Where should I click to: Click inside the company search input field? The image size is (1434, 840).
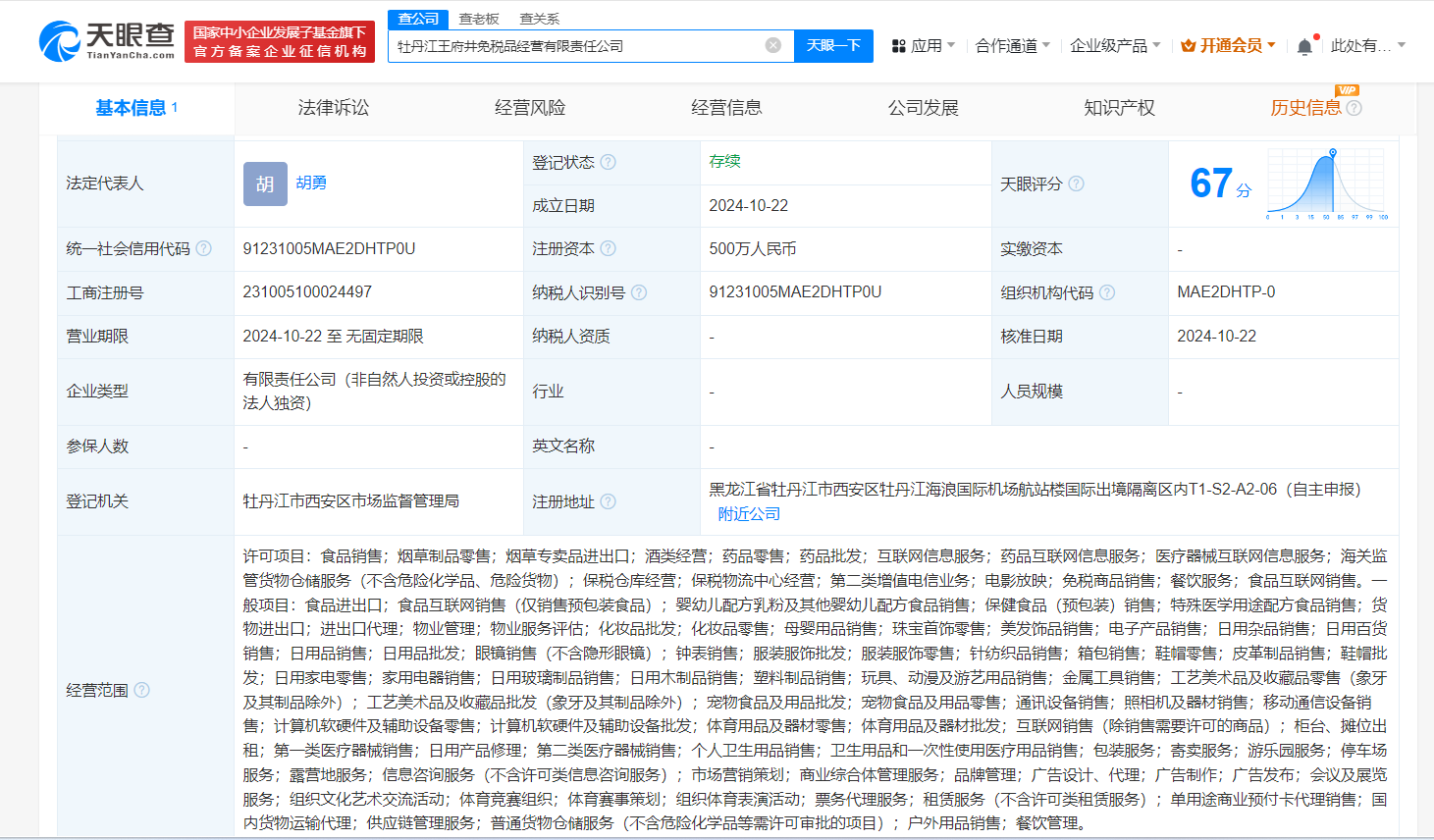[x=589, y=46]
